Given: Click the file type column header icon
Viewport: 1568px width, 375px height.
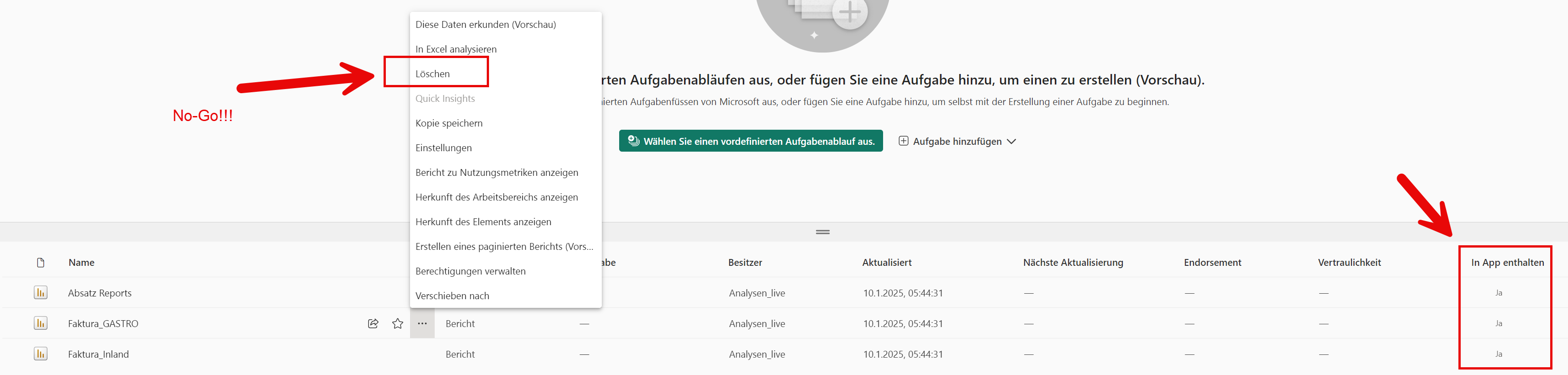Looking at the screenshot, I should point(41,262).
